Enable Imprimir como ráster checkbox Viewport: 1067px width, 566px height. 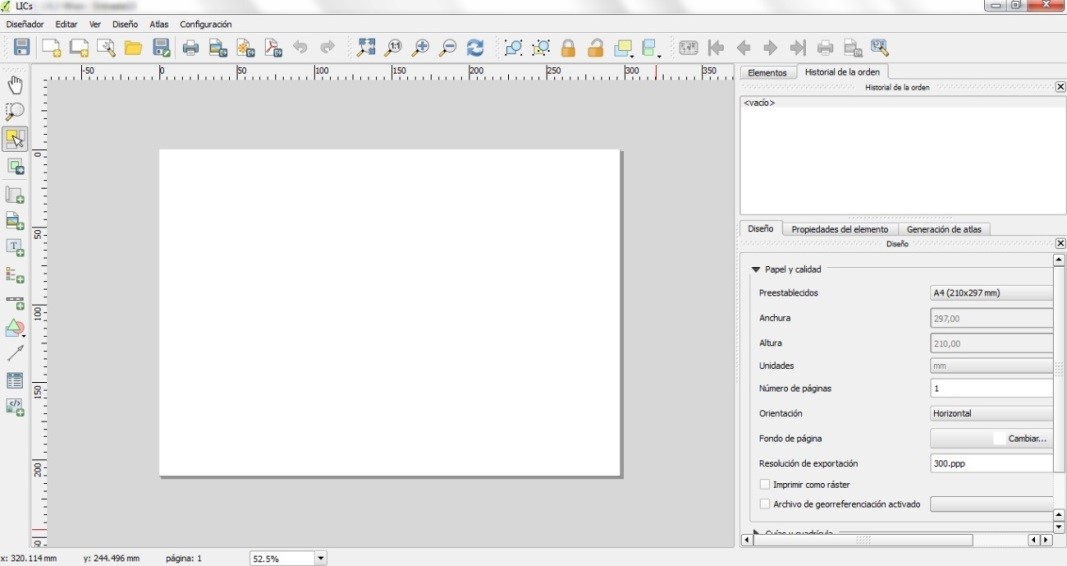coord(766,484)
